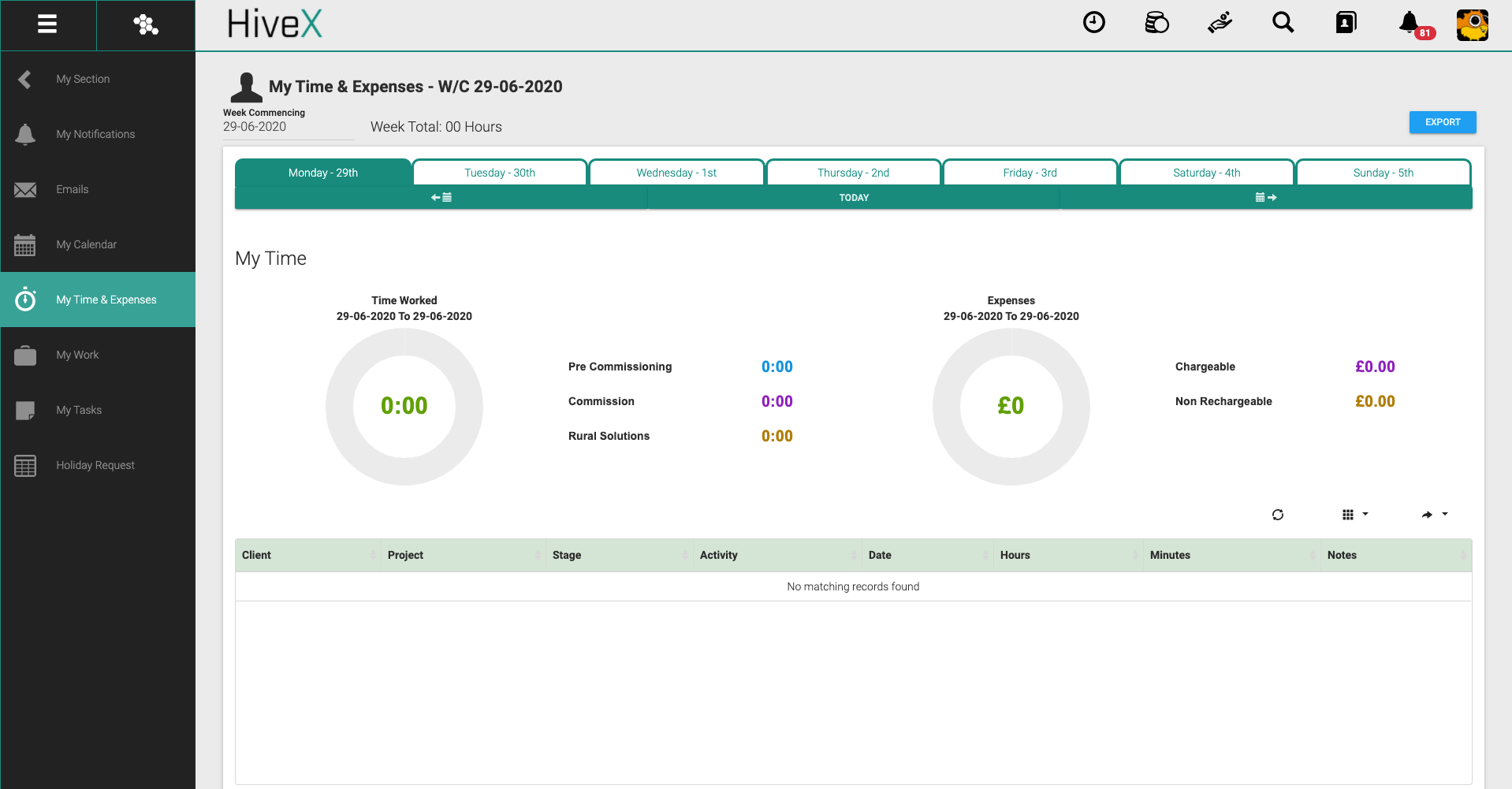
Task: Open the search magnifier icon
Action: (x=1283, y=23)
